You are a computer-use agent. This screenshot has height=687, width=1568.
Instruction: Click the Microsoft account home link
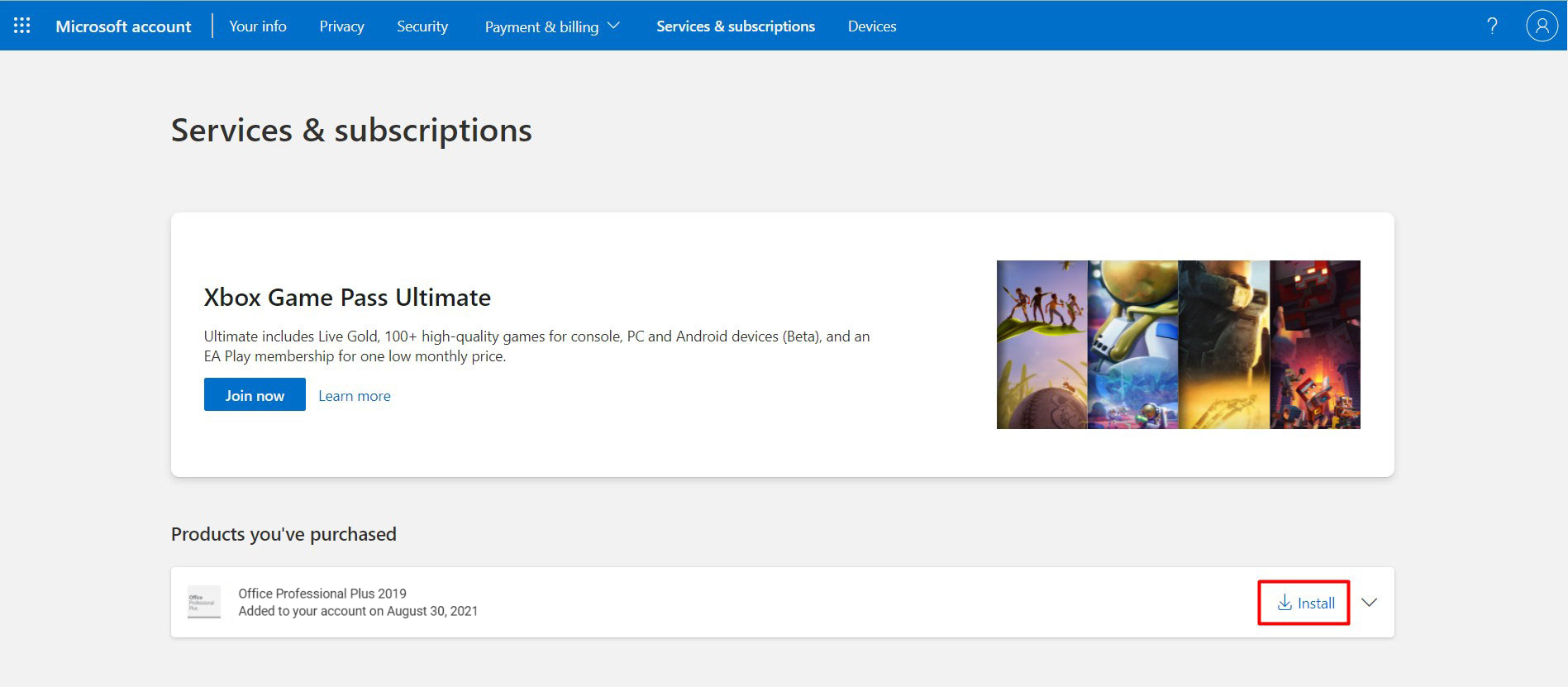click(x=123, y=26)
